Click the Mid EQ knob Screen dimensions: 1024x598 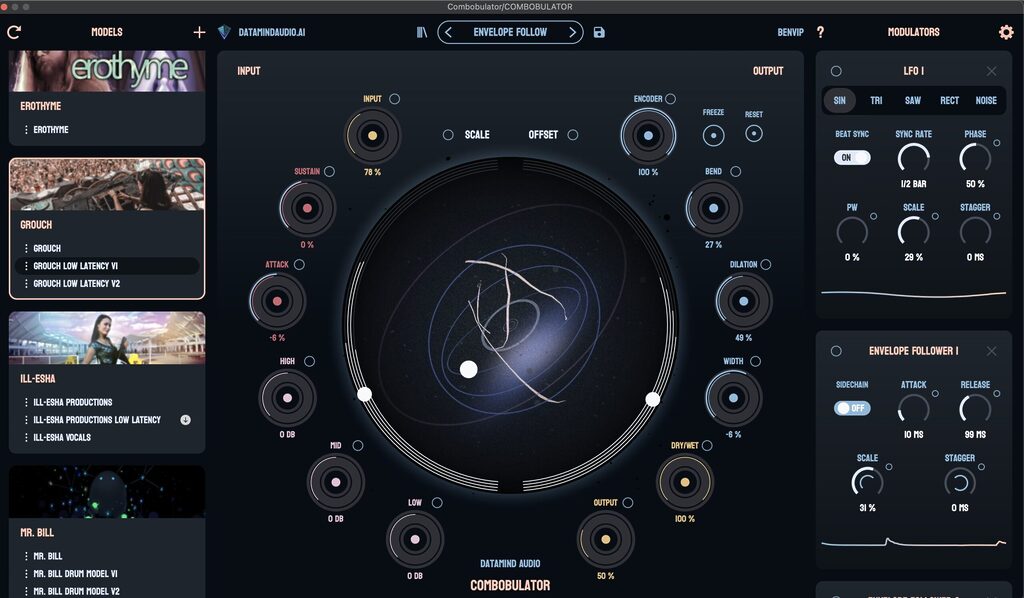(336, 482)
